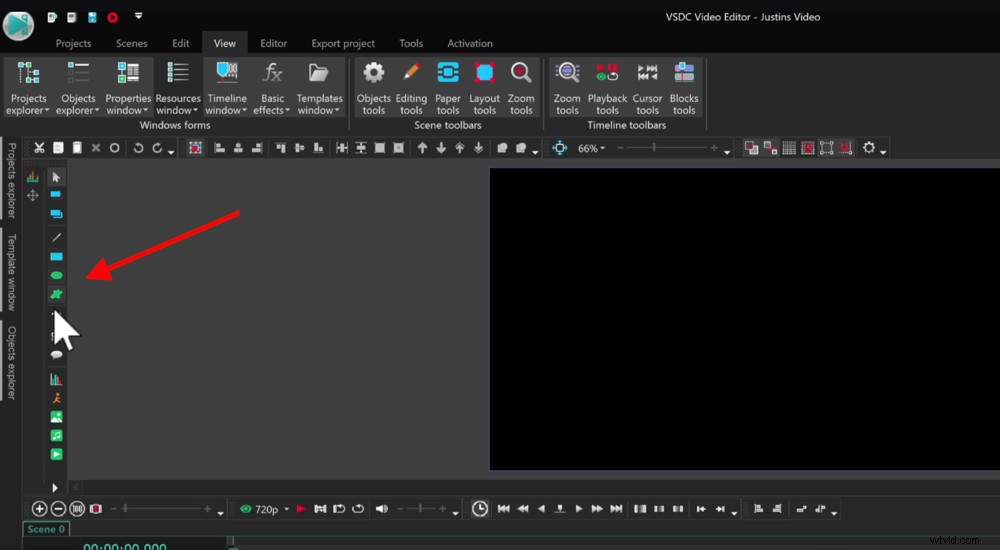
Task: Add a Tooltip speech bubble object
Action: [56, 355]
